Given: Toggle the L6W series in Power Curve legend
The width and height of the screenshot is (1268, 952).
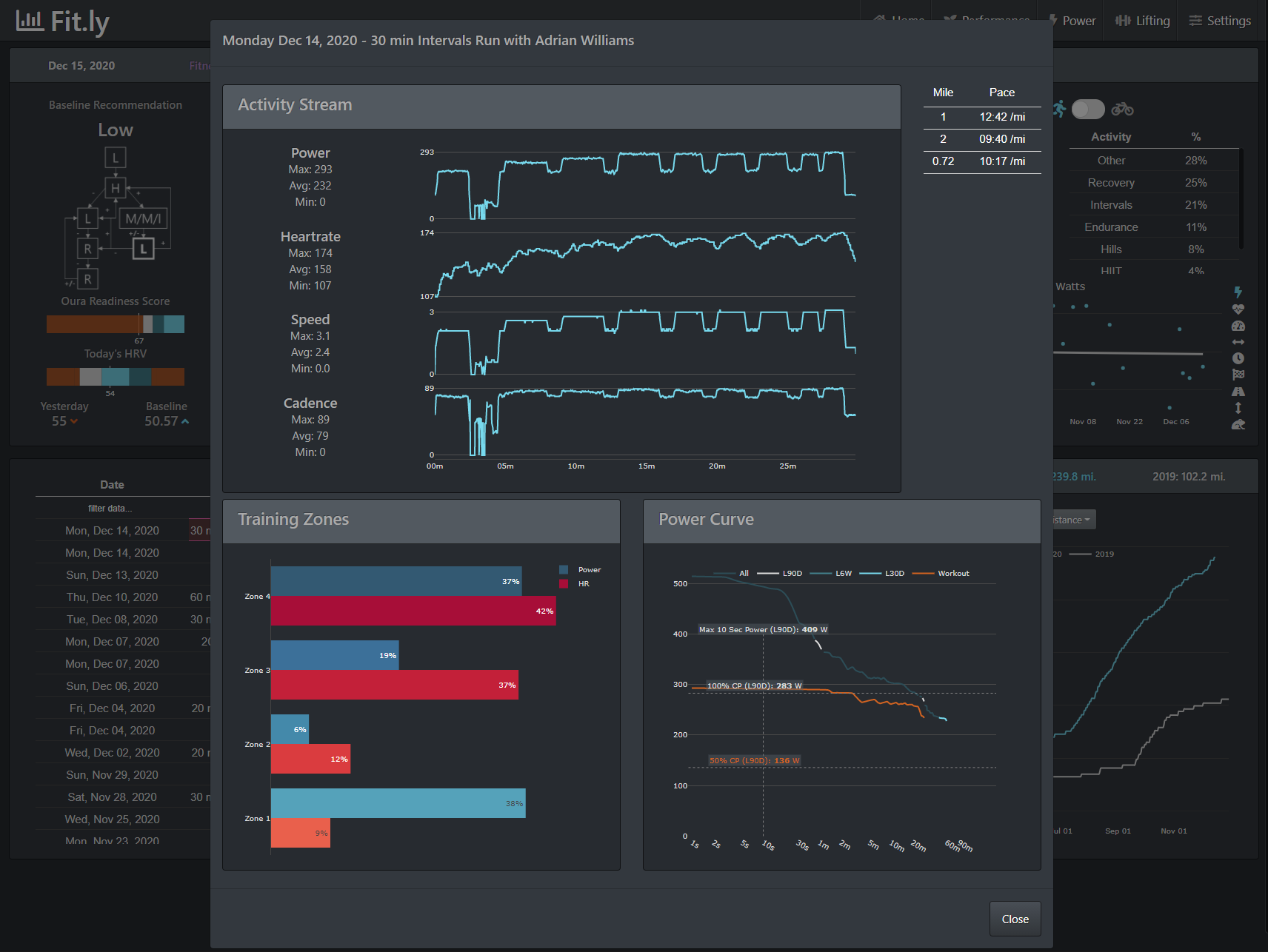Looking at the screenshot, I should coord(831,574).
